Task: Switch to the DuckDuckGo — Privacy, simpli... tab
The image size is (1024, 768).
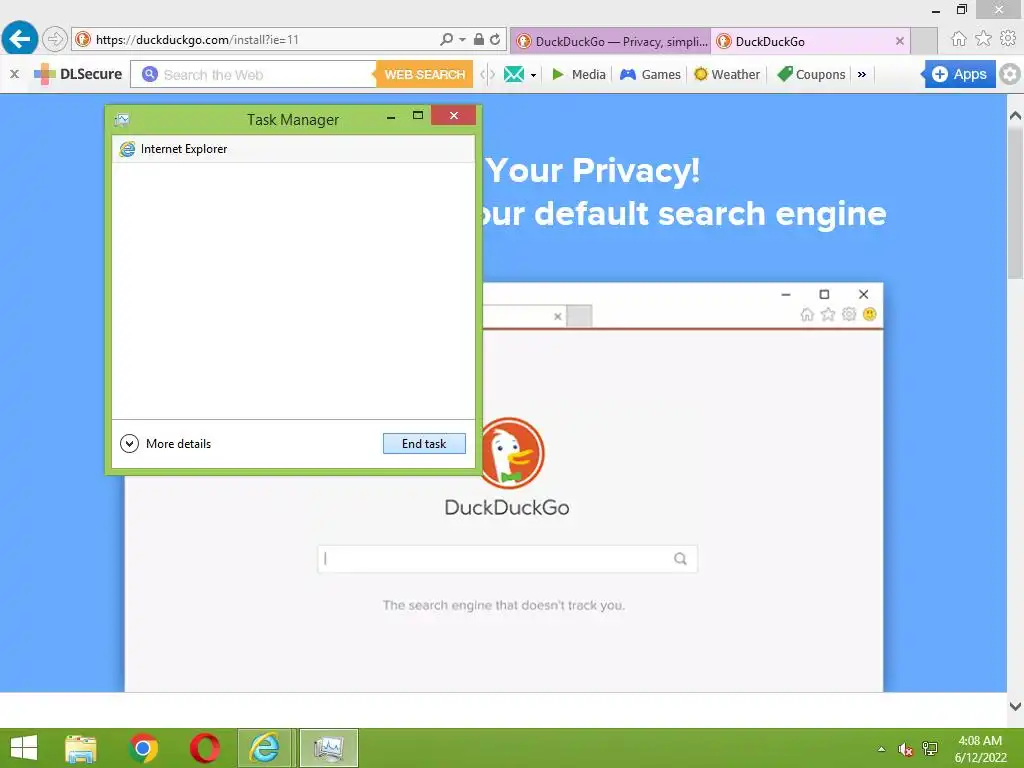Action: pos(612,41)
